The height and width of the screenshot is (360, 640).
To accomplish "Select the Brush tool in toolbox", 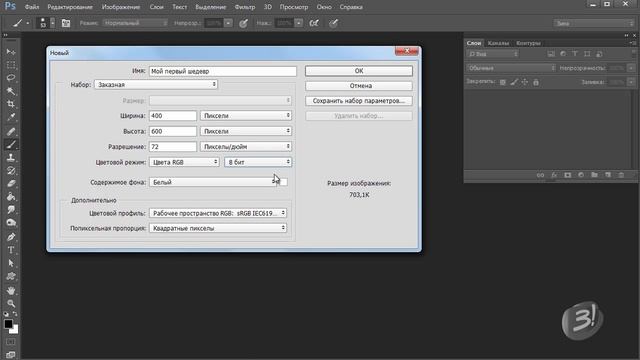I will pyautogui.click(x=11, y=144).
